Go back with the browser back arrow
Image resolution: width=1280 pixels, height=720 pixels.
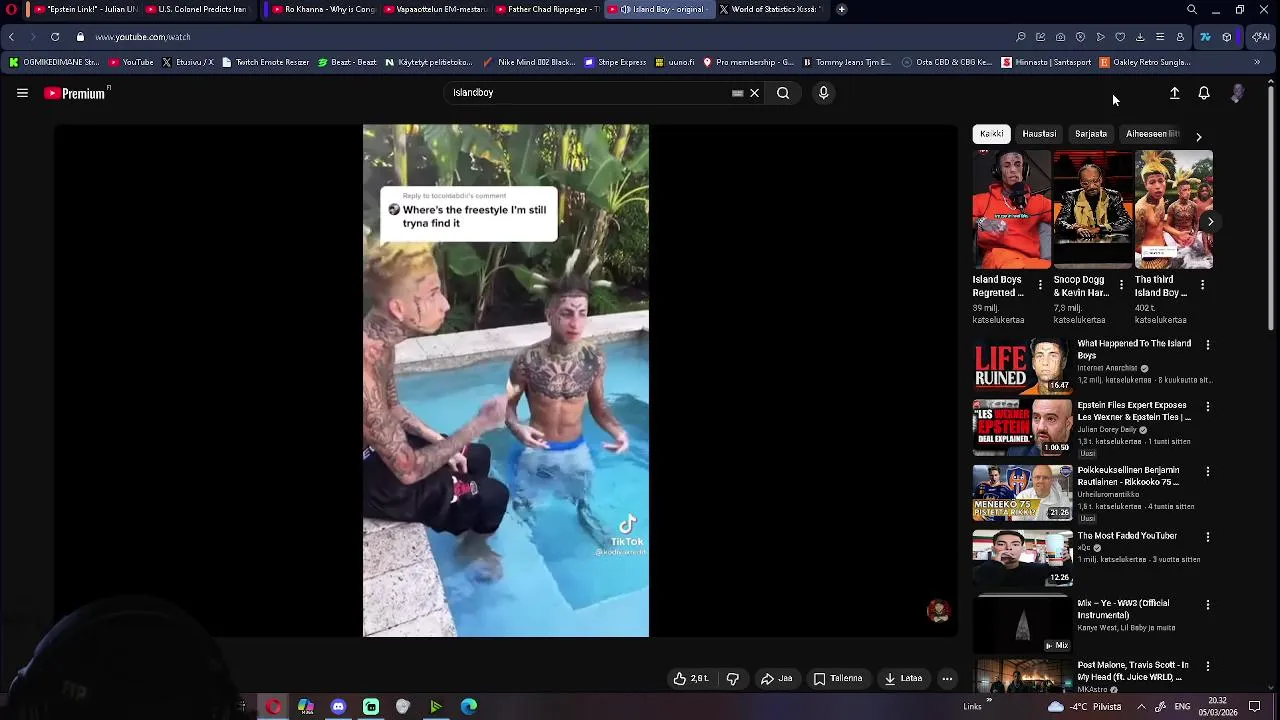click(11, 37)
